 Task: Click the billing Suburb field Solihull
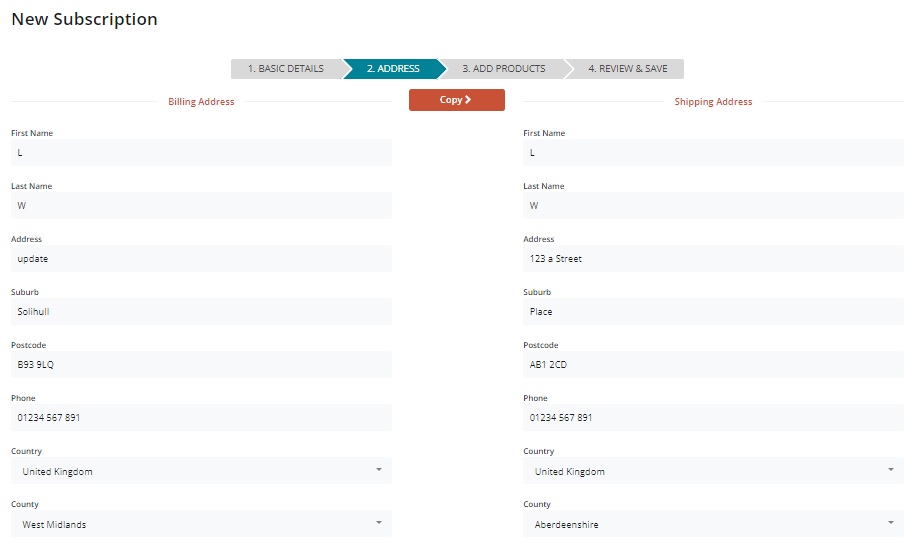coord(201,312)
